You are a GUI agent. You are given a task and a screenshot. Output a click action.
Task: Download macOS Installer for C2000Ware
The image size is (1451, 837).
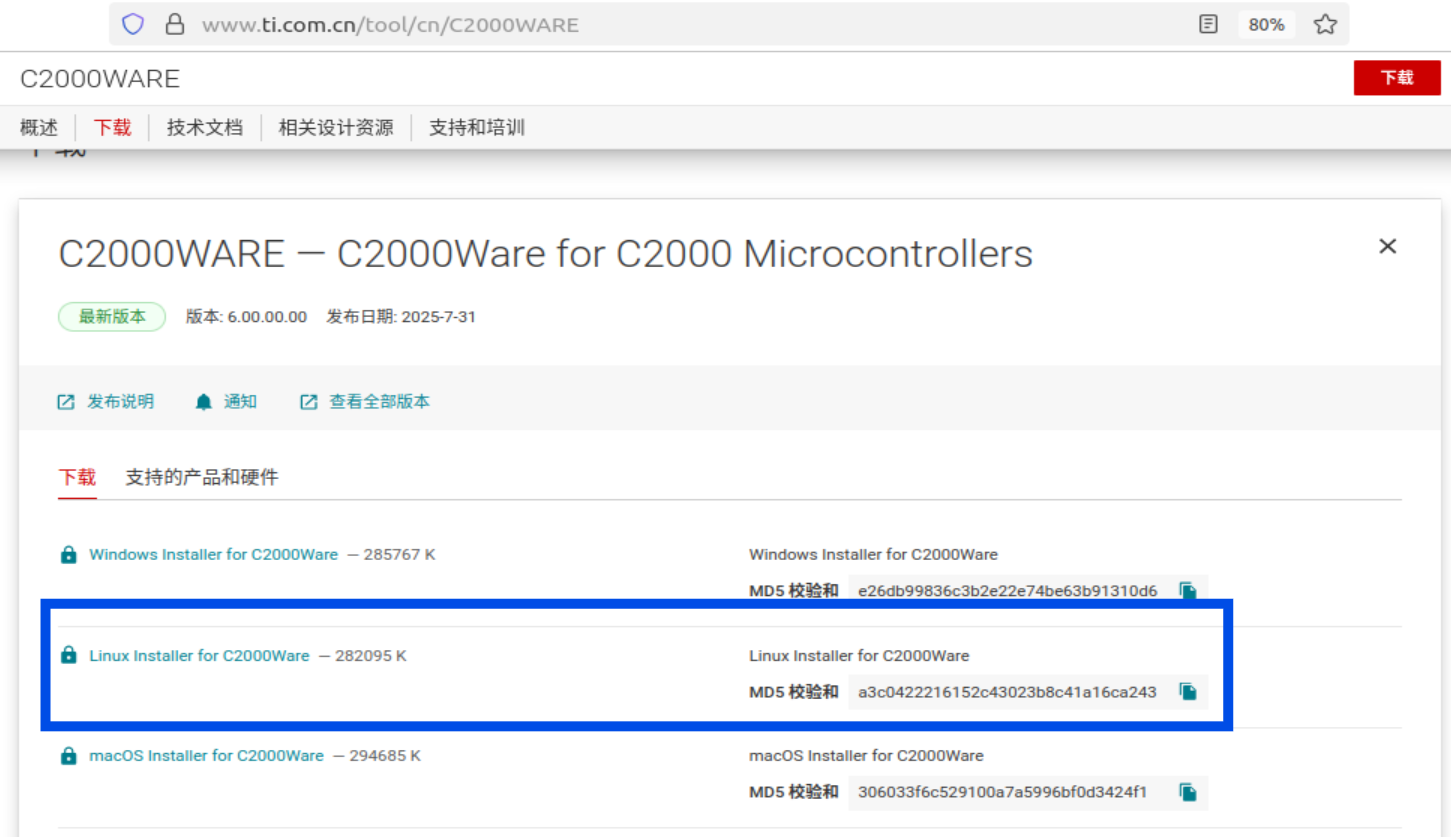point(207,756)
